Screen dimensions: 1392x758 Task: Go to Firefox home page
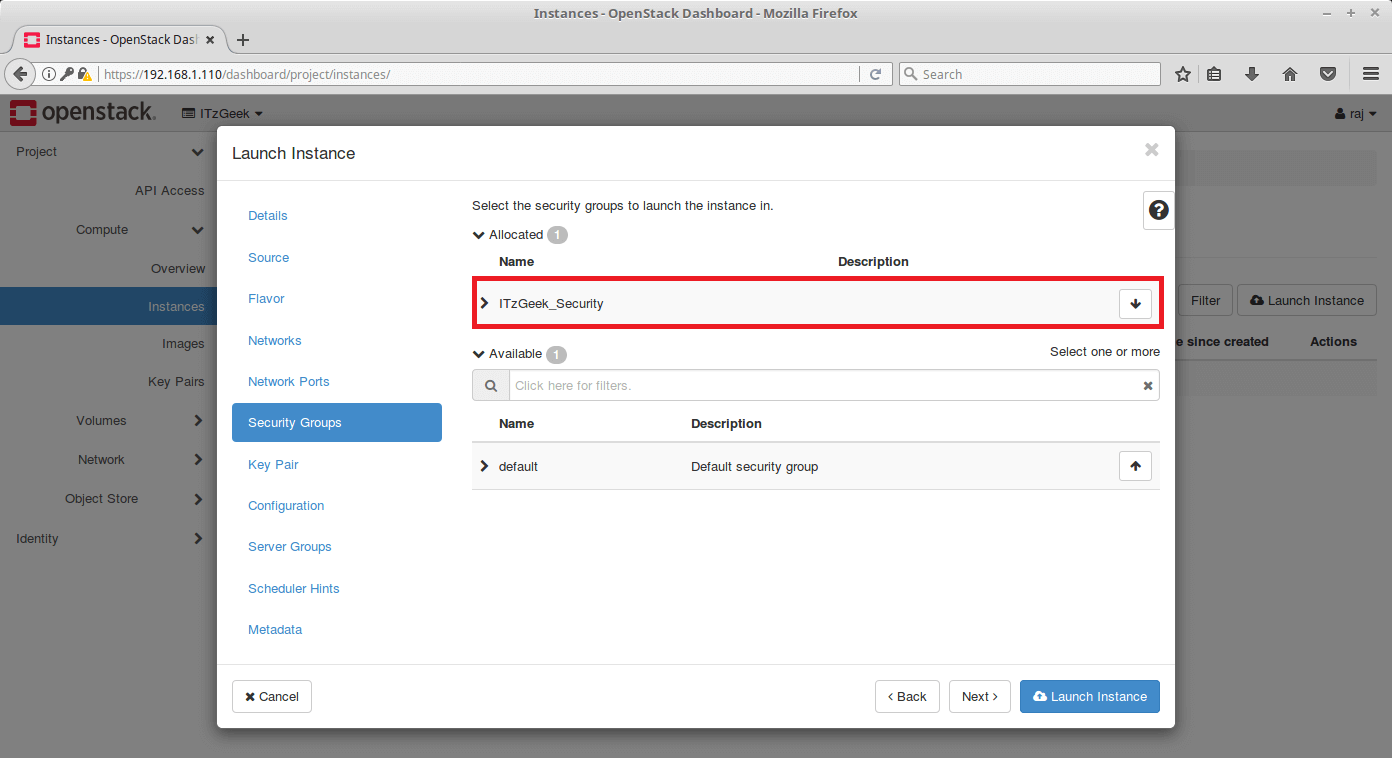click(x=1290, y=74)
